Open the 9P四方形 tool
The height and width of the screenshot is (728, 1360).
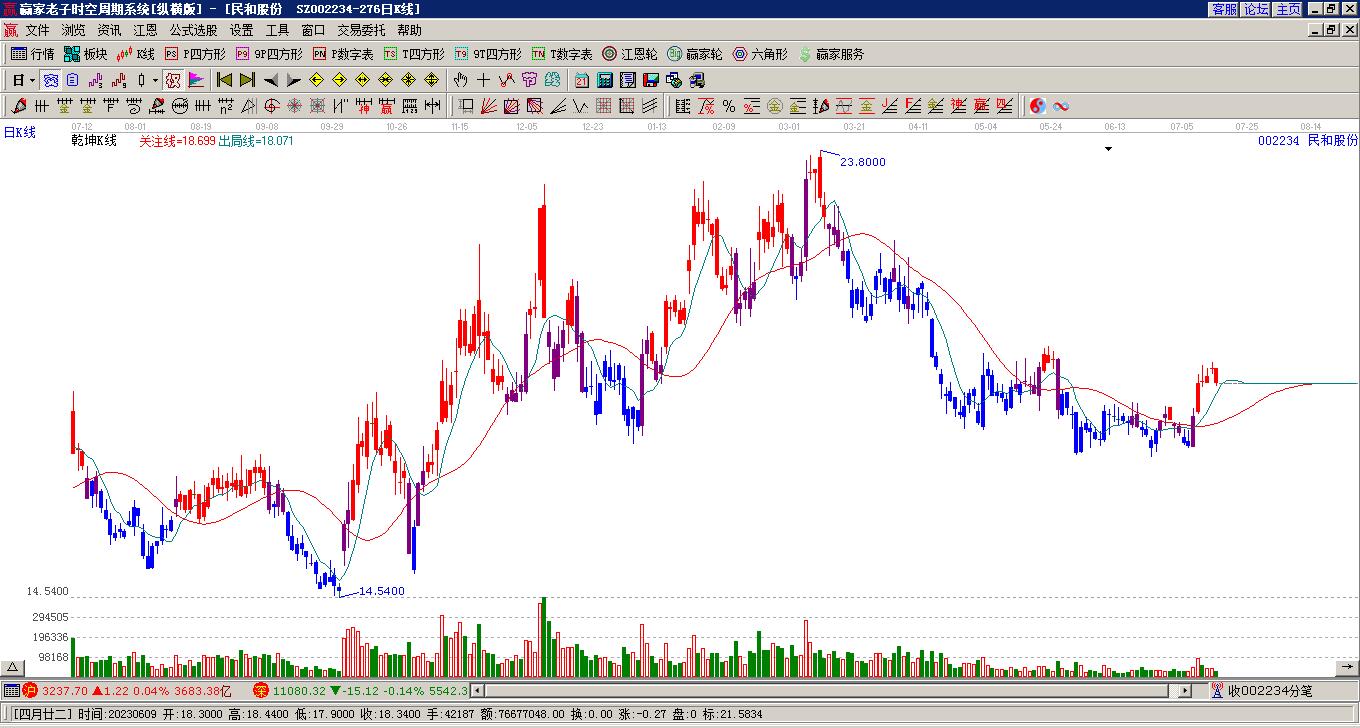pos(269,54)
